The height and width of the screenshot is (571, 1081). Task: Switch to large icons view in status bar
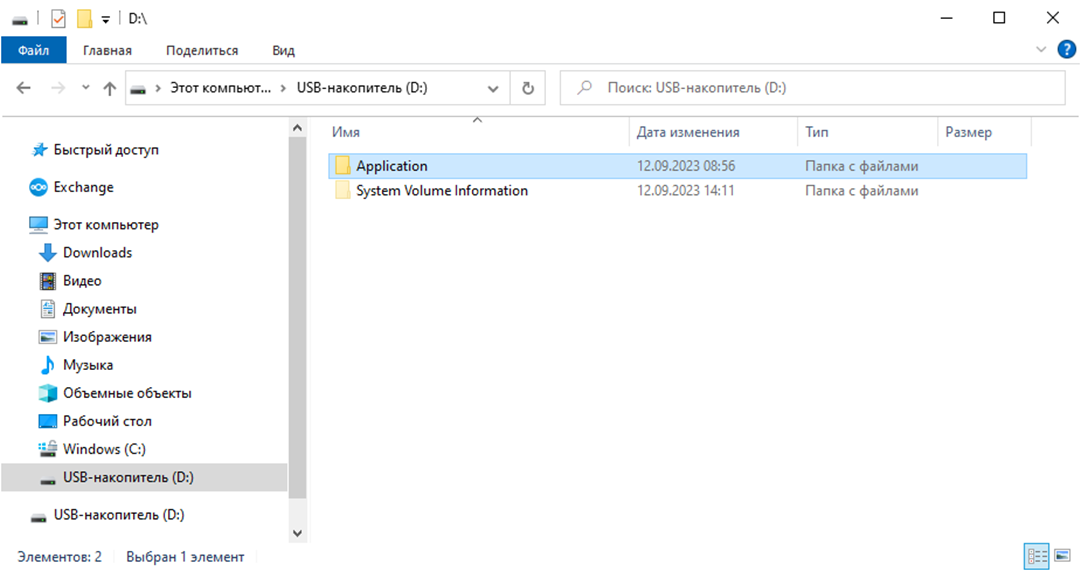tap(1062, 556)
